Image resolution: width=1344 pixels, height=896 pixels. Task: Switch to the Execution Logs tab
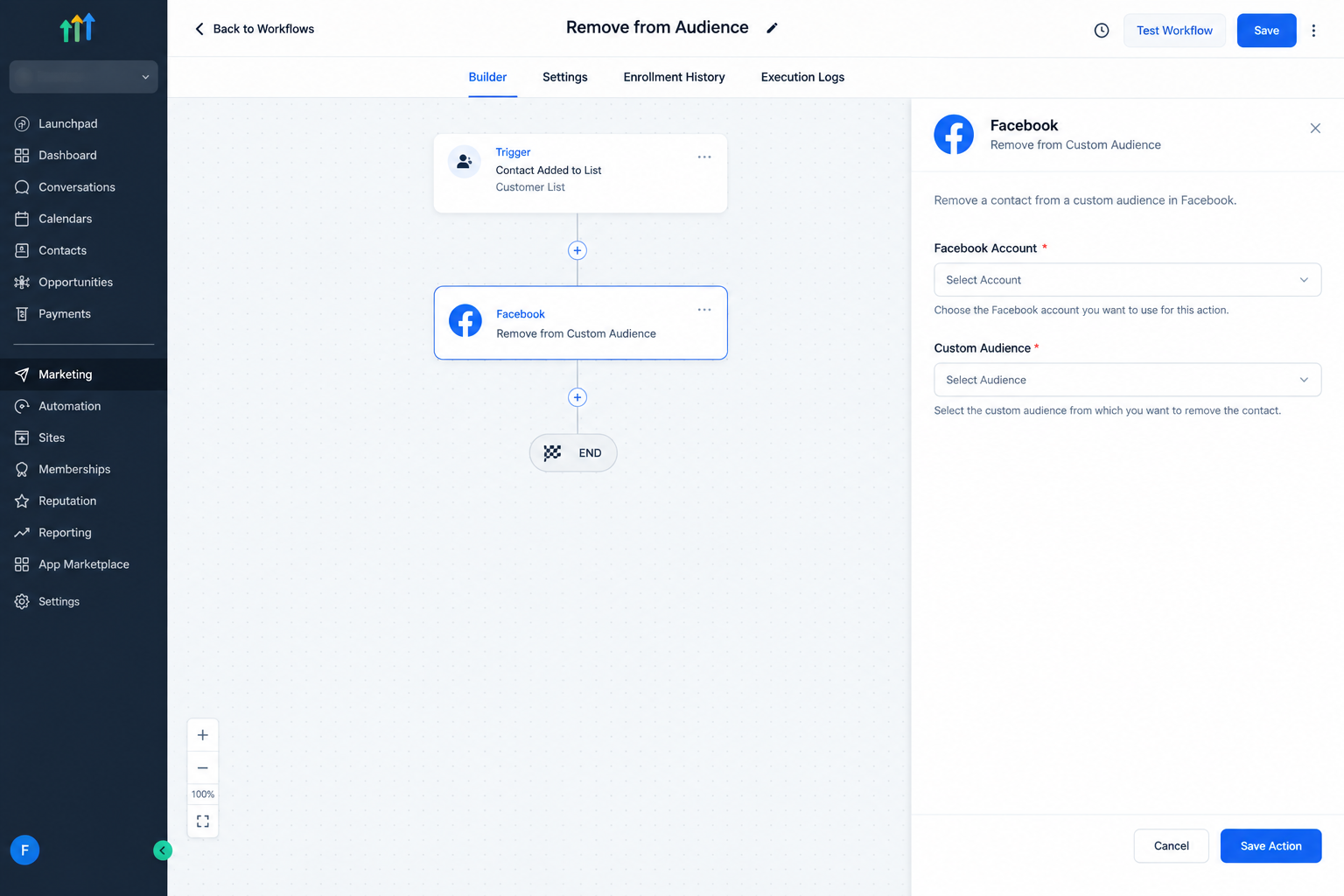[x=802, y=77]
